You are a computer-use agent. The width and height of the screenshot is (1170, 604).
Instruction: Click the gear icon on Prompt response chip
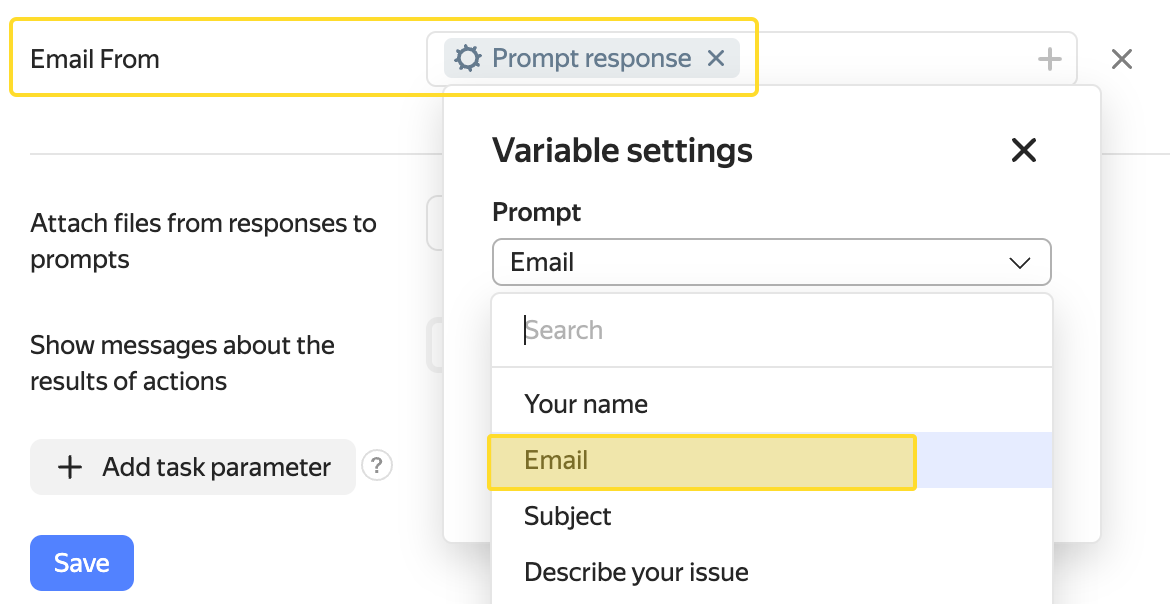tap(467, 59)
